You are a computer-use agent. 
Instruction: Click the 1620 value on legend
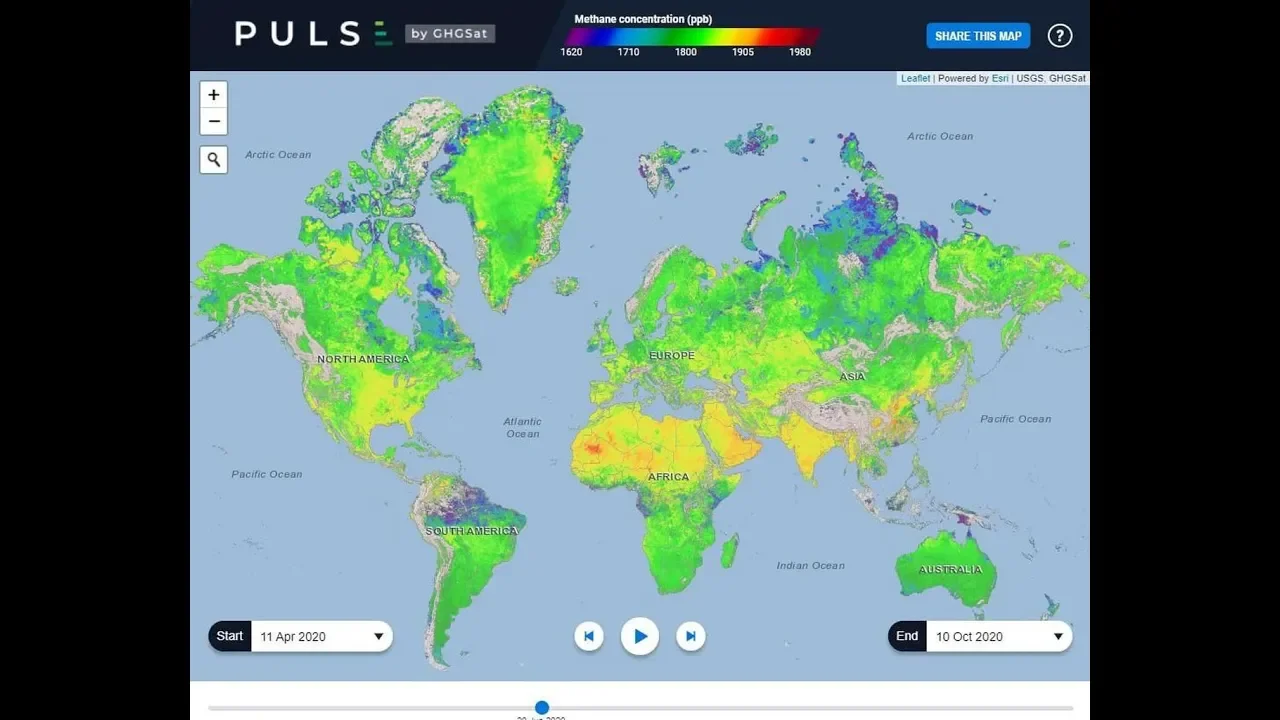[571, 52]
